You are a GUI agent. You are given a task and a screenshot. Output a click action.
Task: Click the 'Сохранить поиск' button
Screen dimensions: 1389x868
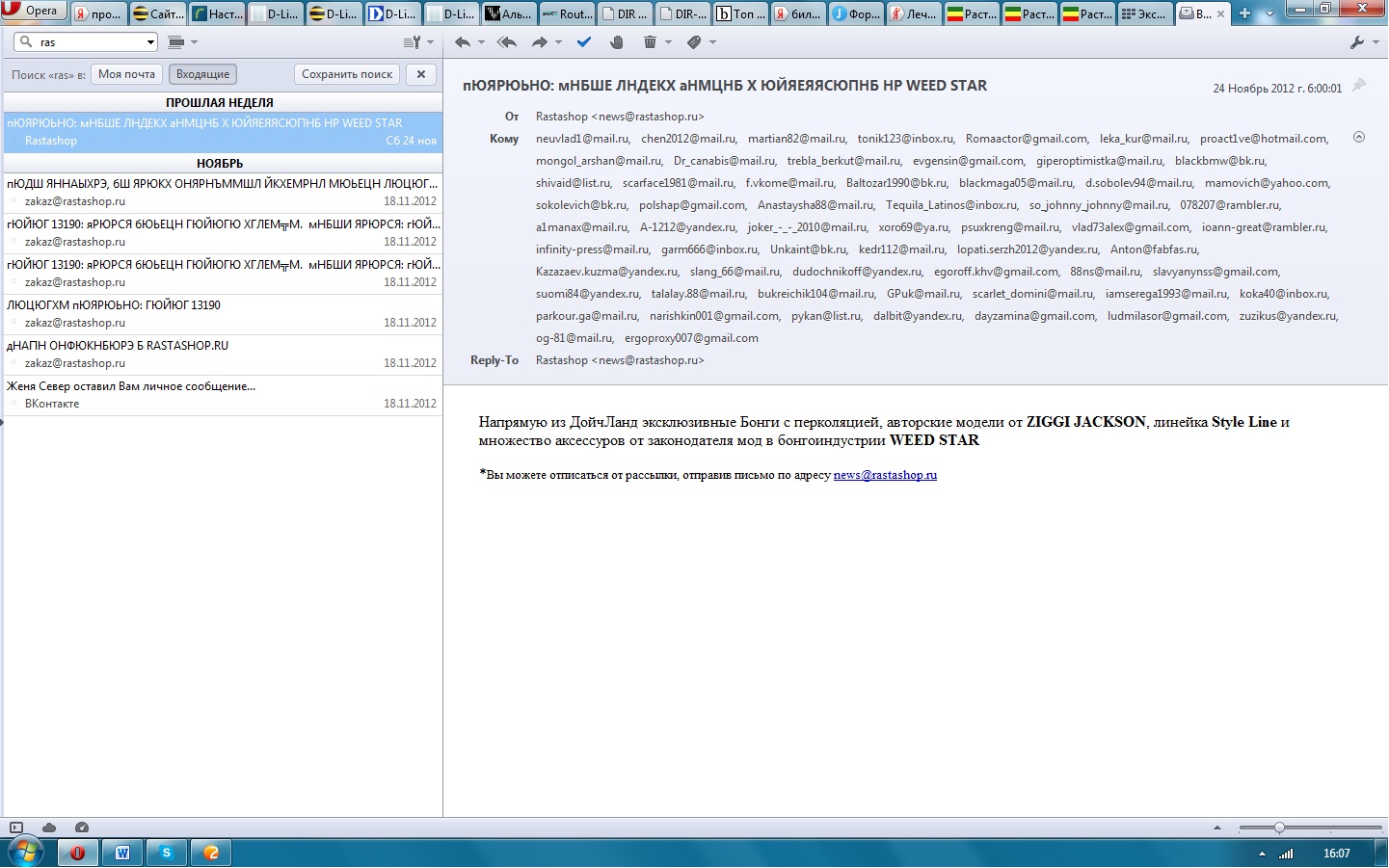point(347,74)
